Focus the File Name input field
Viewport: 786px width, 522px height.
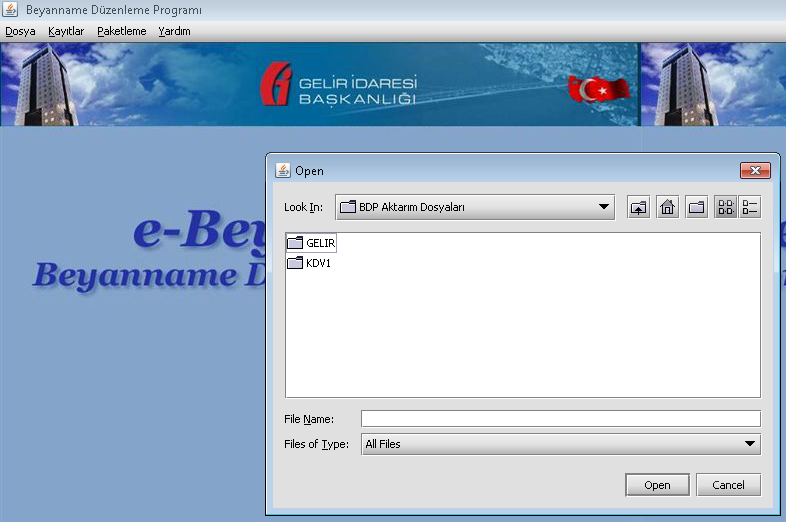coord(560,419)
